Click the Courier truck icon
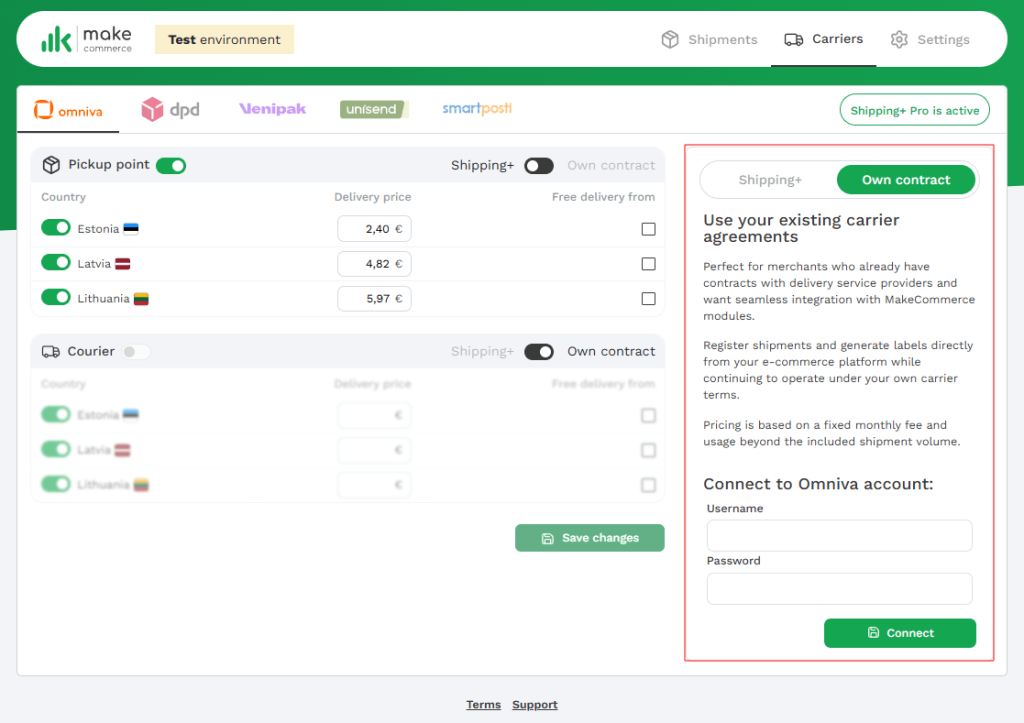This screenshot has width=1024, height=723. coord(51,352)
